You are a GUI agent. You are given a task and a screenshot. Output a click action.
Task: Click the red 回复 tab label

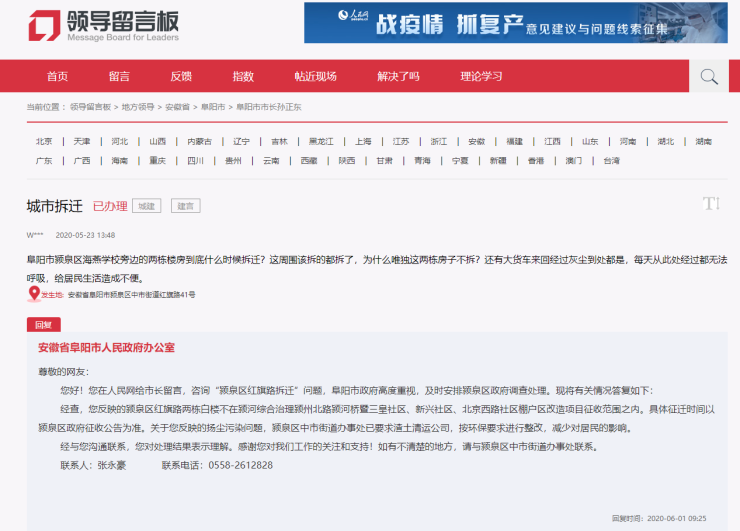pyautogui.click(x=43, y=325)
